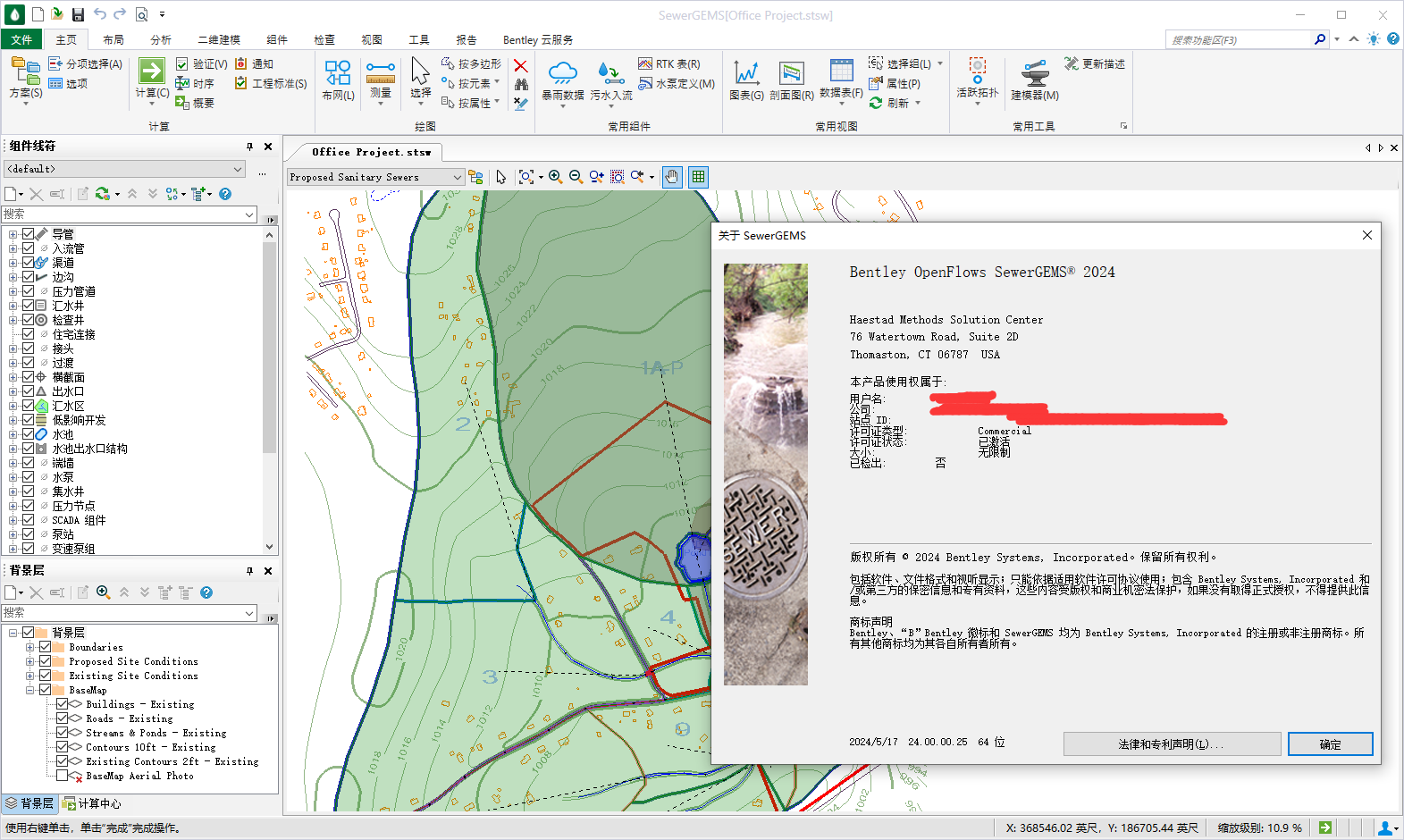
Task: Toggle Roads - Existing layer checkbox
Action: point(63,718)
